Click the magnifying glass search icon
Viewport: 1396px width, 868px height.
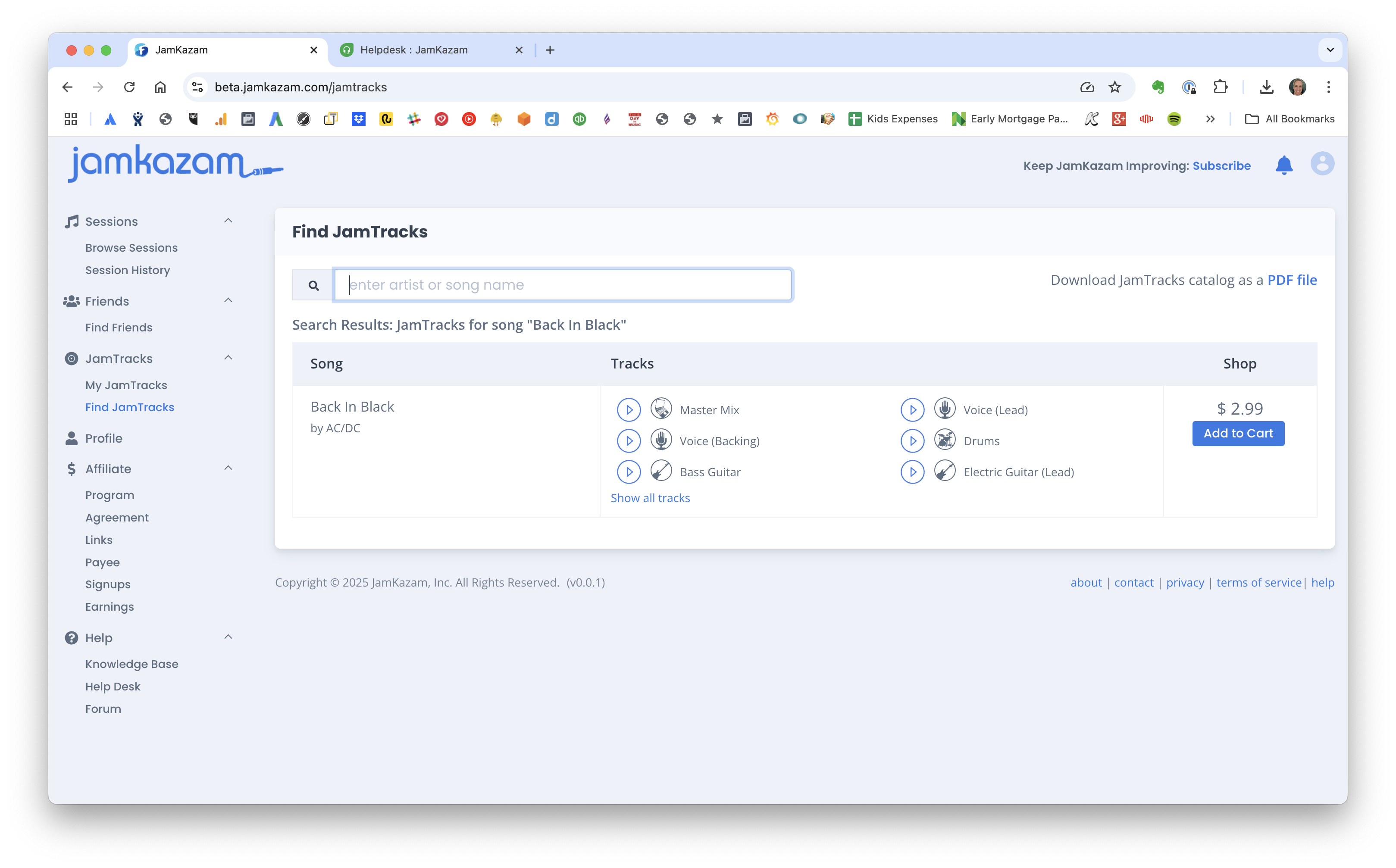click(x=313, y=285)
